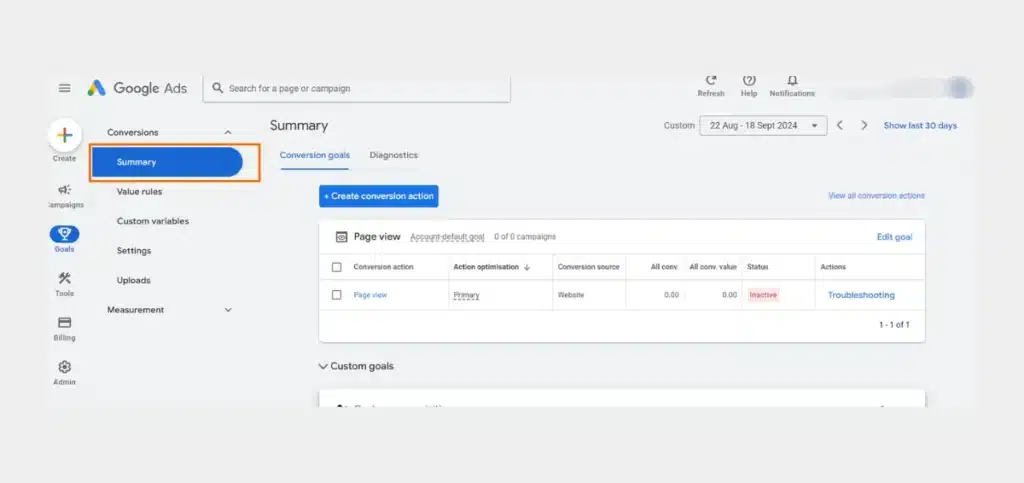Open Billing from the sidebar
This screenshot has width=1024, height=483.
point(65,328)
